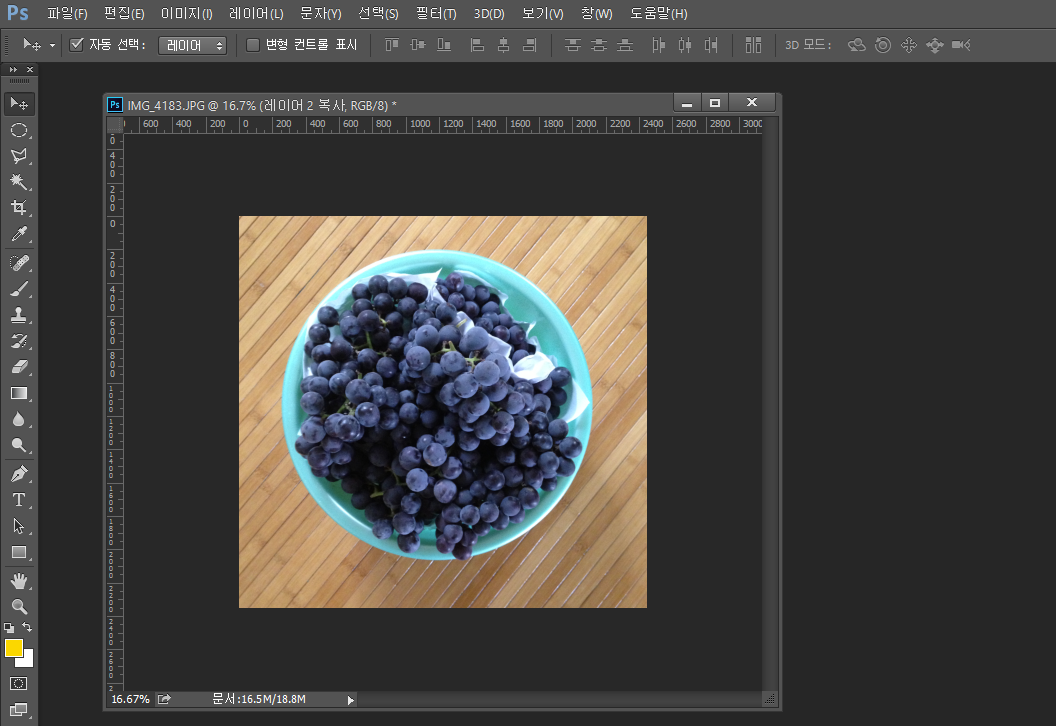Open the status bar info arrow menu
1056x726 pixels.
(x=351, y=700)
